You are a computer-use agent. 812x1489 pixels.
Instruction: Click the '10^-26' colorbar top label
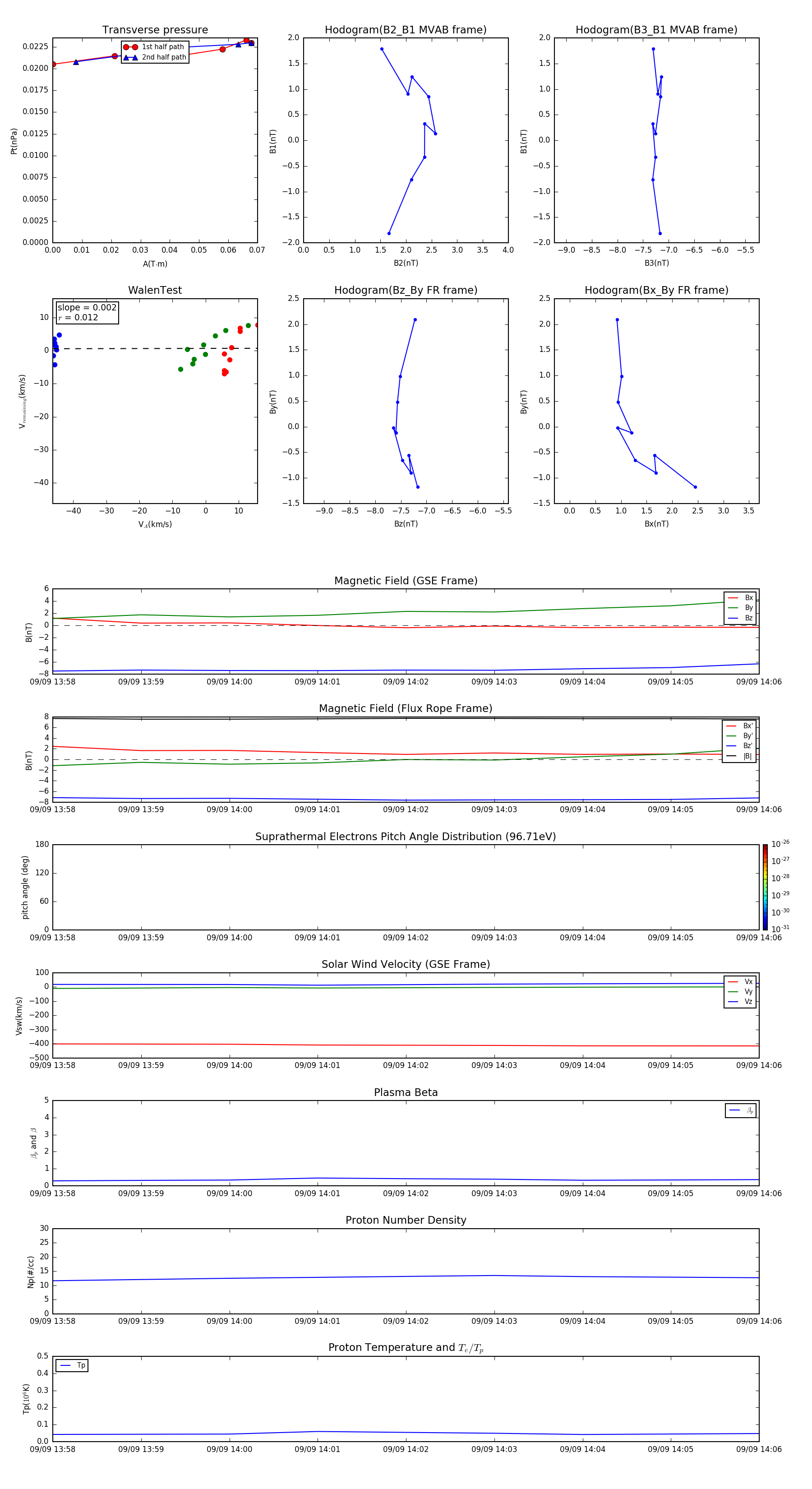pos(780,844)
